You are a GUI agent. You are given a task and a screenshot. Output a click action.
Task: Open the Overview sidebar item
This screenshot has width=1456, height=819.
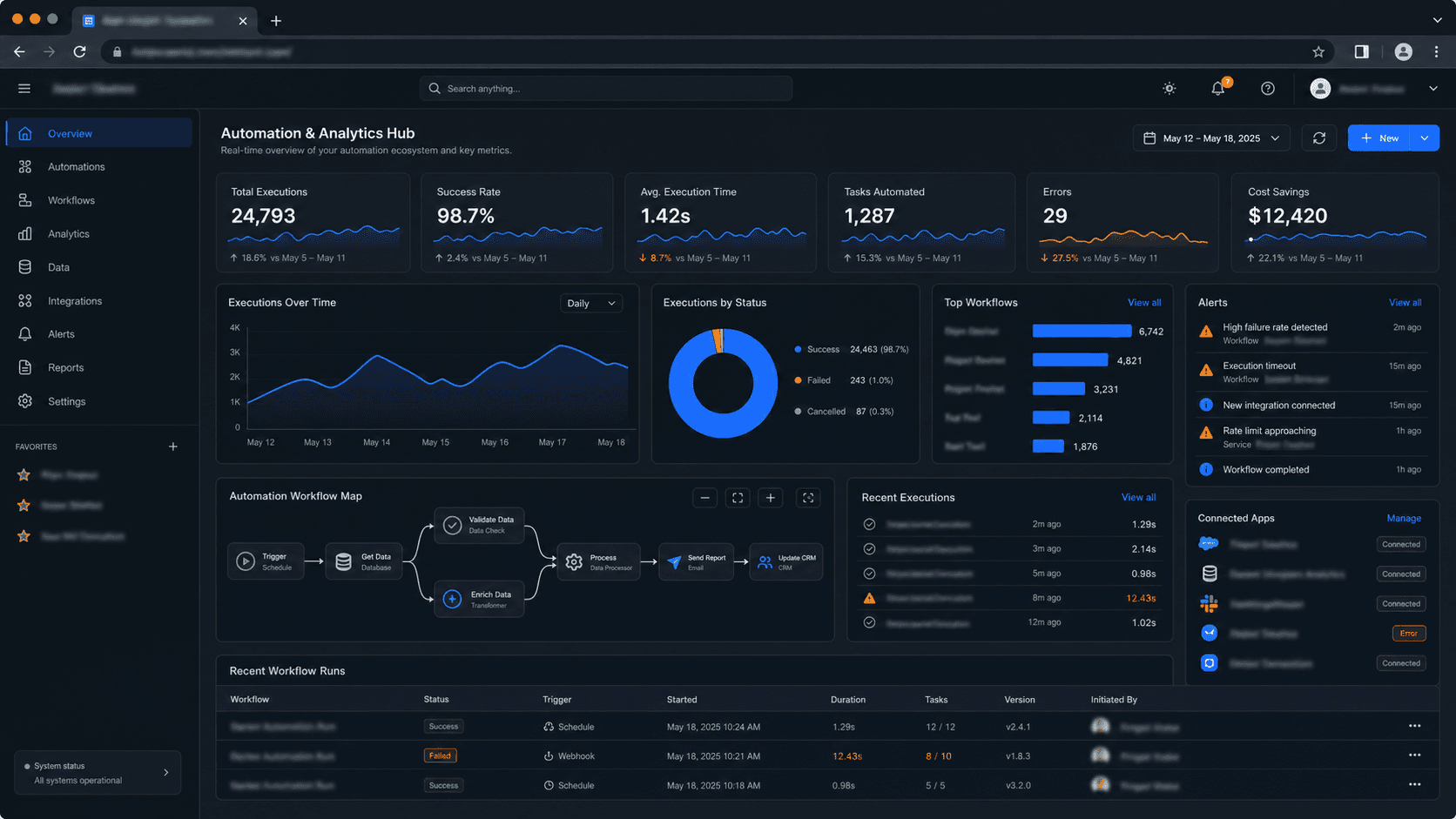point(99,133)
